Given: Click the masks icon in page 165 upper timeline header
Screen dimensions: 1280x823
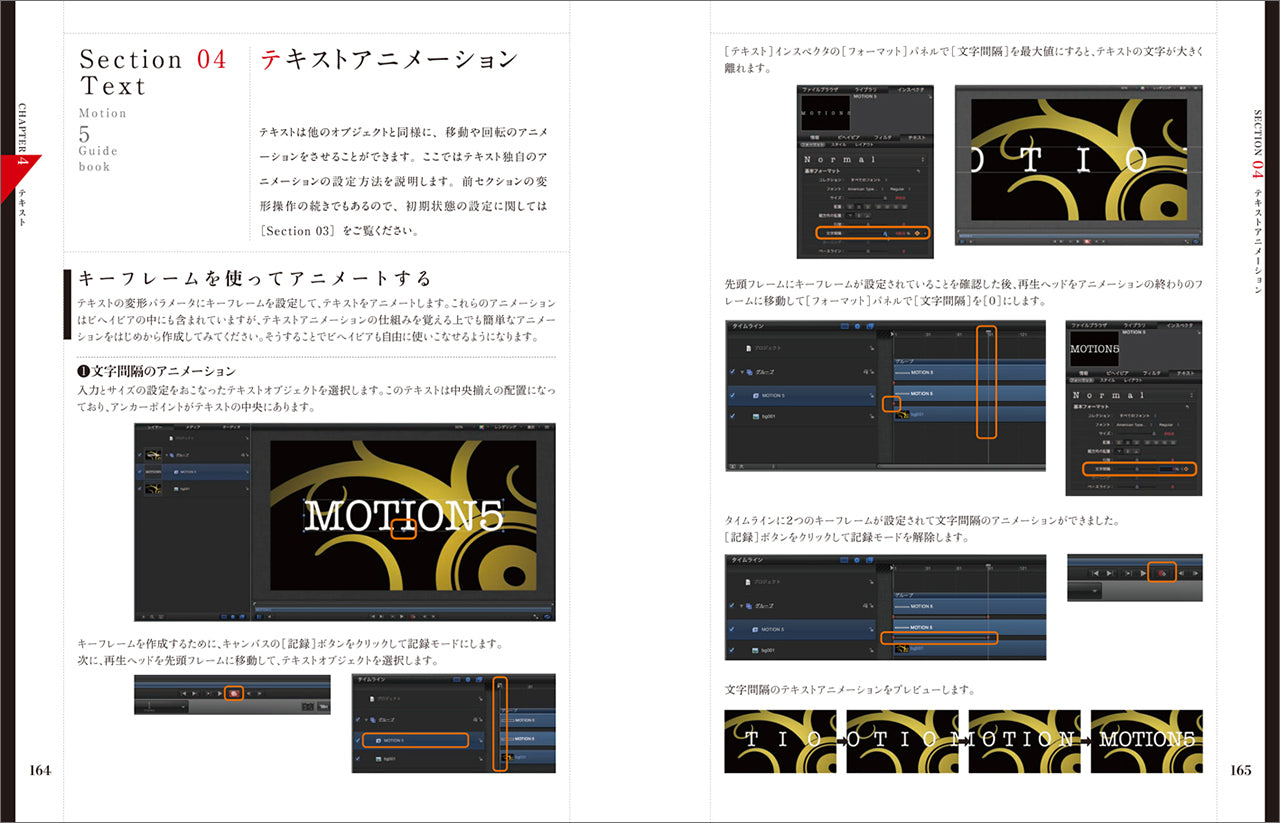Looking at the screenshot, I should (x=845, y=326).
